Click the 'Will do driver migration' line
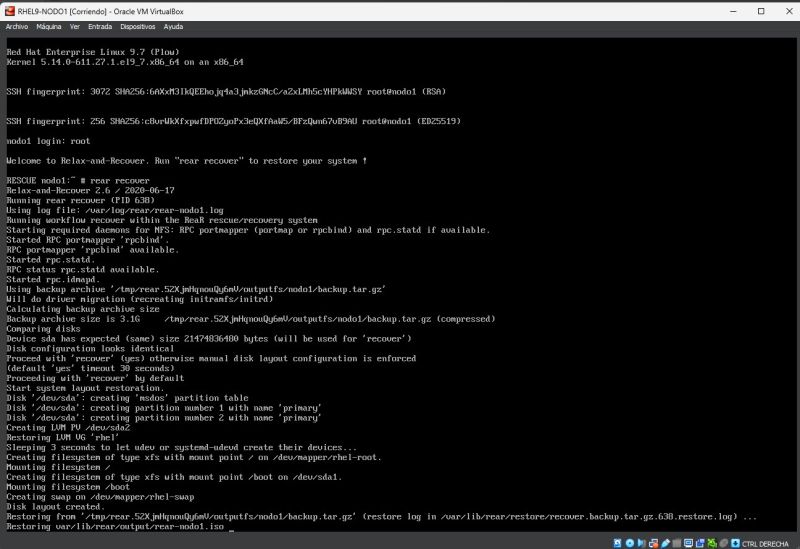The image size is (800, 549). coord(140,299)
